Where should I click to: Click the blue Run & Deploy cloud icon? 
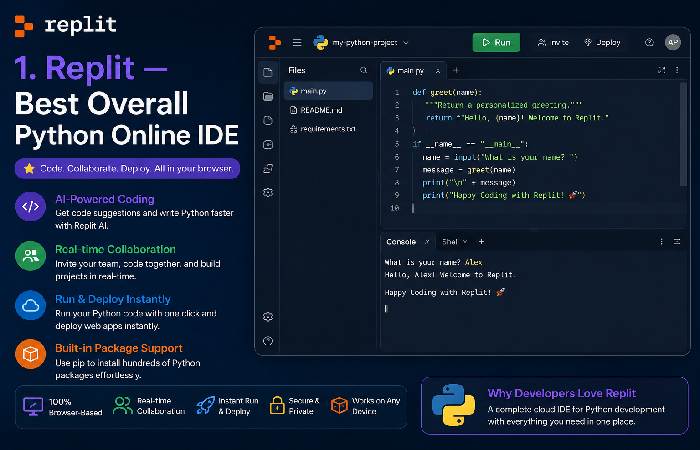point(30,305)
